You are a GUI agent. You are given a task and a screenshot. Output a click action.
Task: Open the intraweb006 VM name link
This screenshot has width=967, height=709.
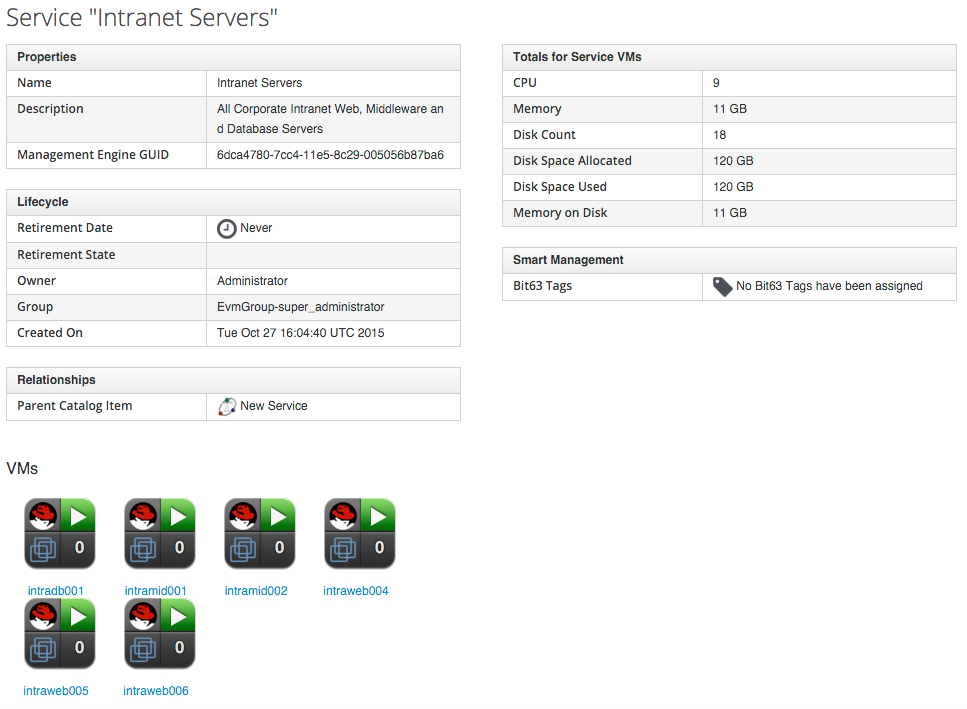pyautogui.click(x=156, y=691)
